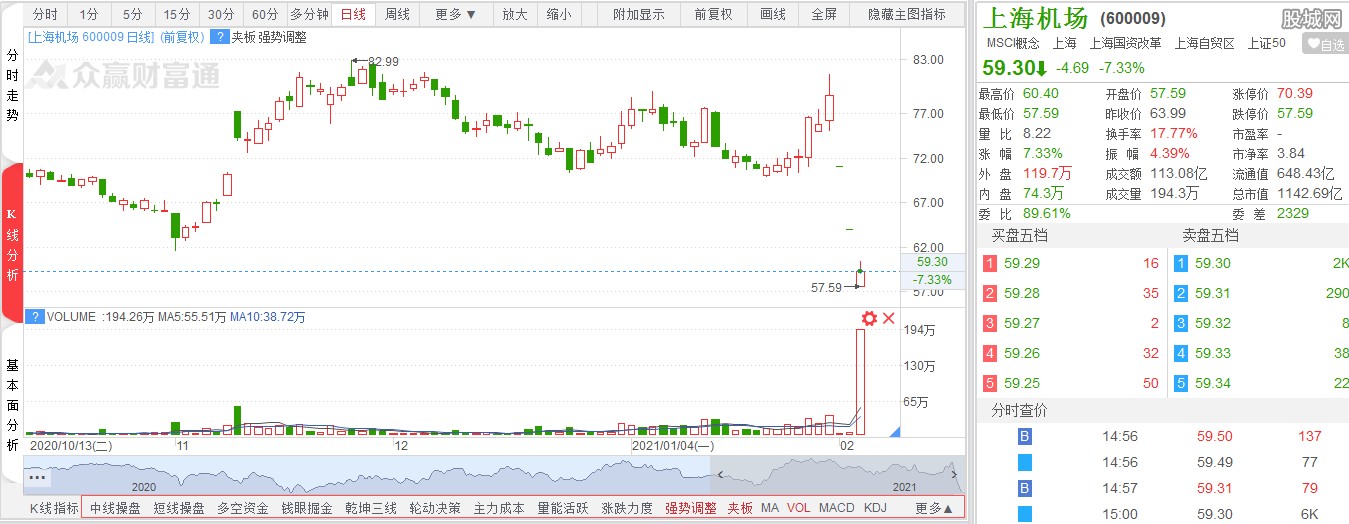Click the 上海国资改革 sector tag
The image size is (1349, 524).
coord(1125,43)
